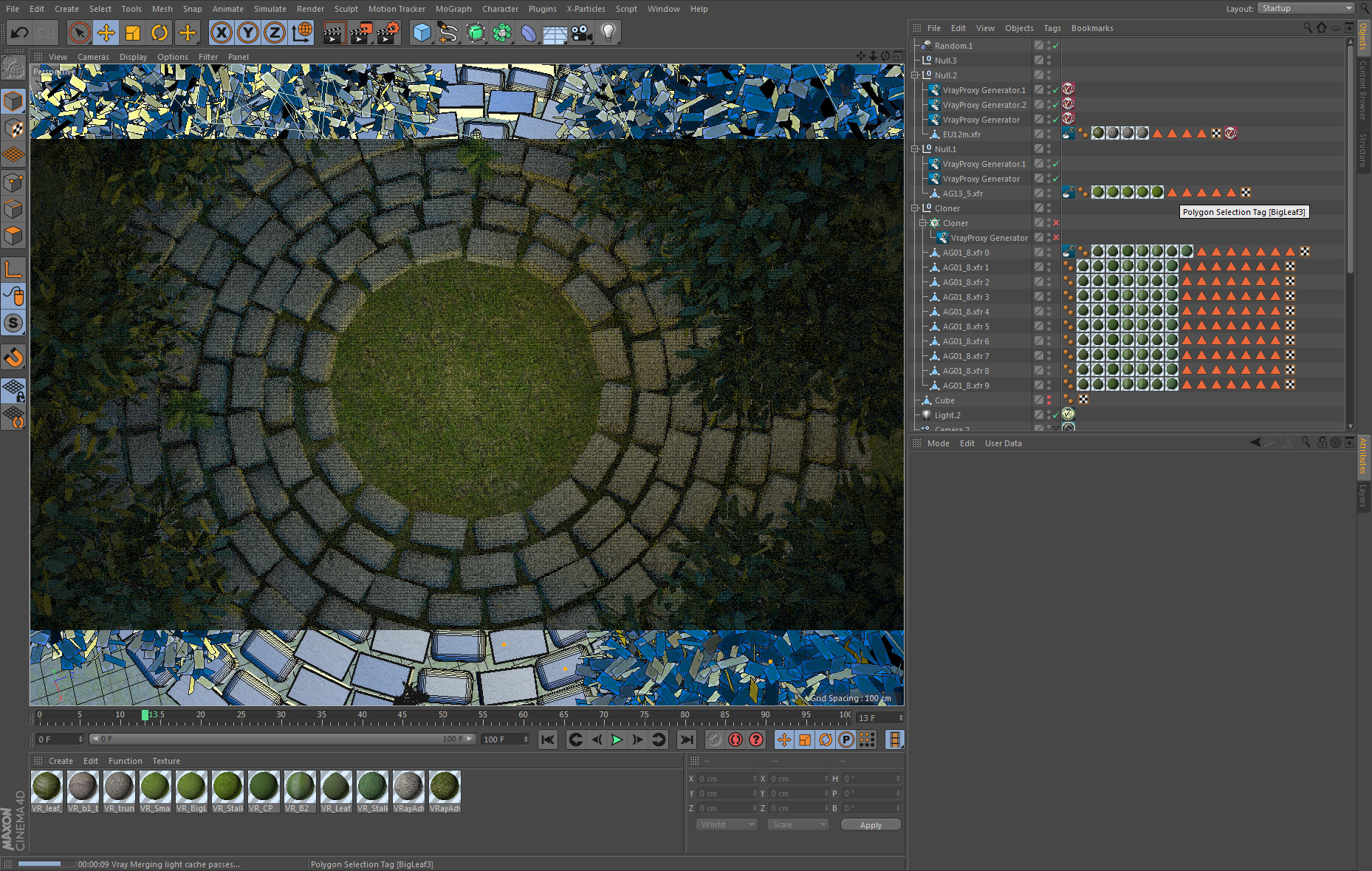Open the Camera object icon
This screenshot has width=1372, height=871.
pyautogui.click(x=582, y=33)
